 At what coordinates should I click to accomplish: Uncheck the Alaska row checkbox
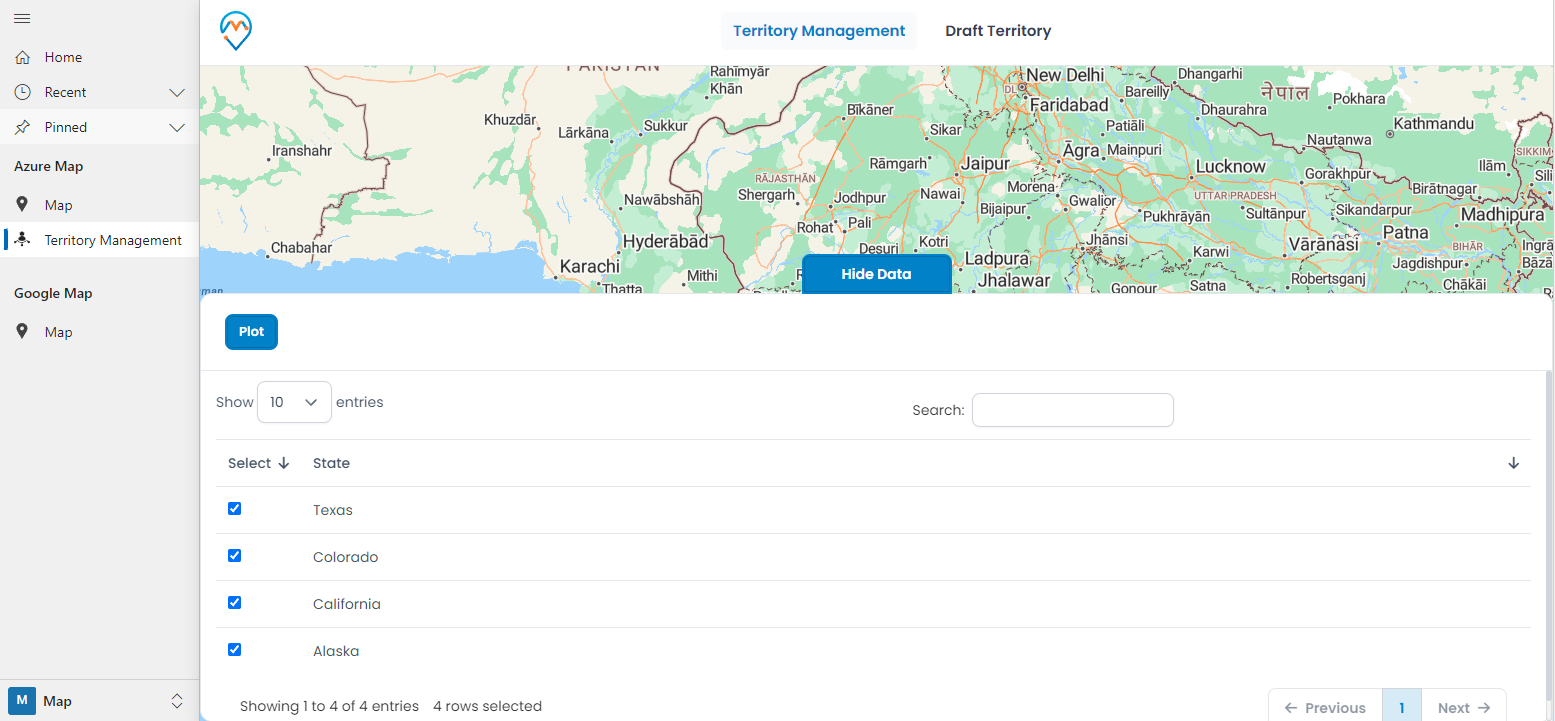(x=235, y=649)
